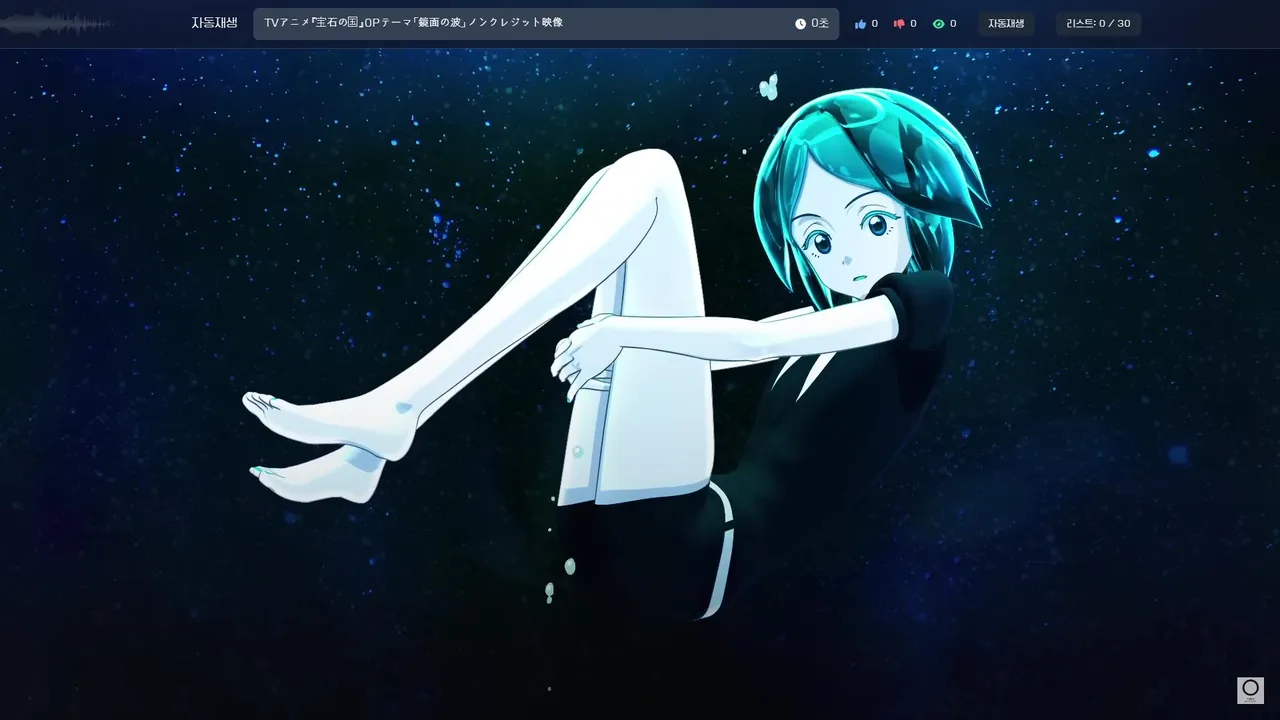Click the blue thumbs-up like icon

coord(860,24)
